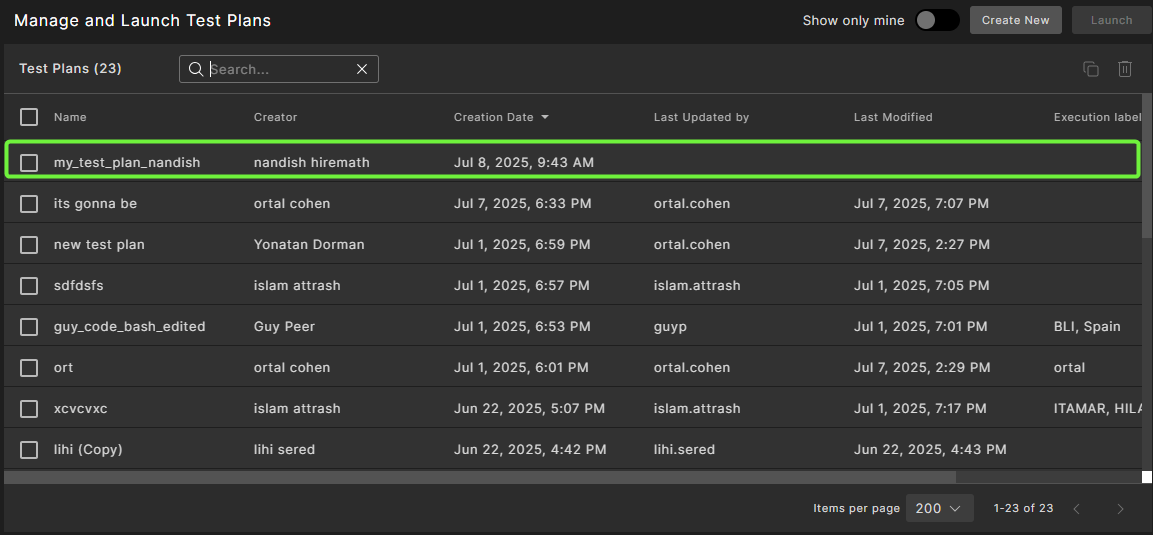
Task: Sort by the Creator column header
Action: point(275,117)
